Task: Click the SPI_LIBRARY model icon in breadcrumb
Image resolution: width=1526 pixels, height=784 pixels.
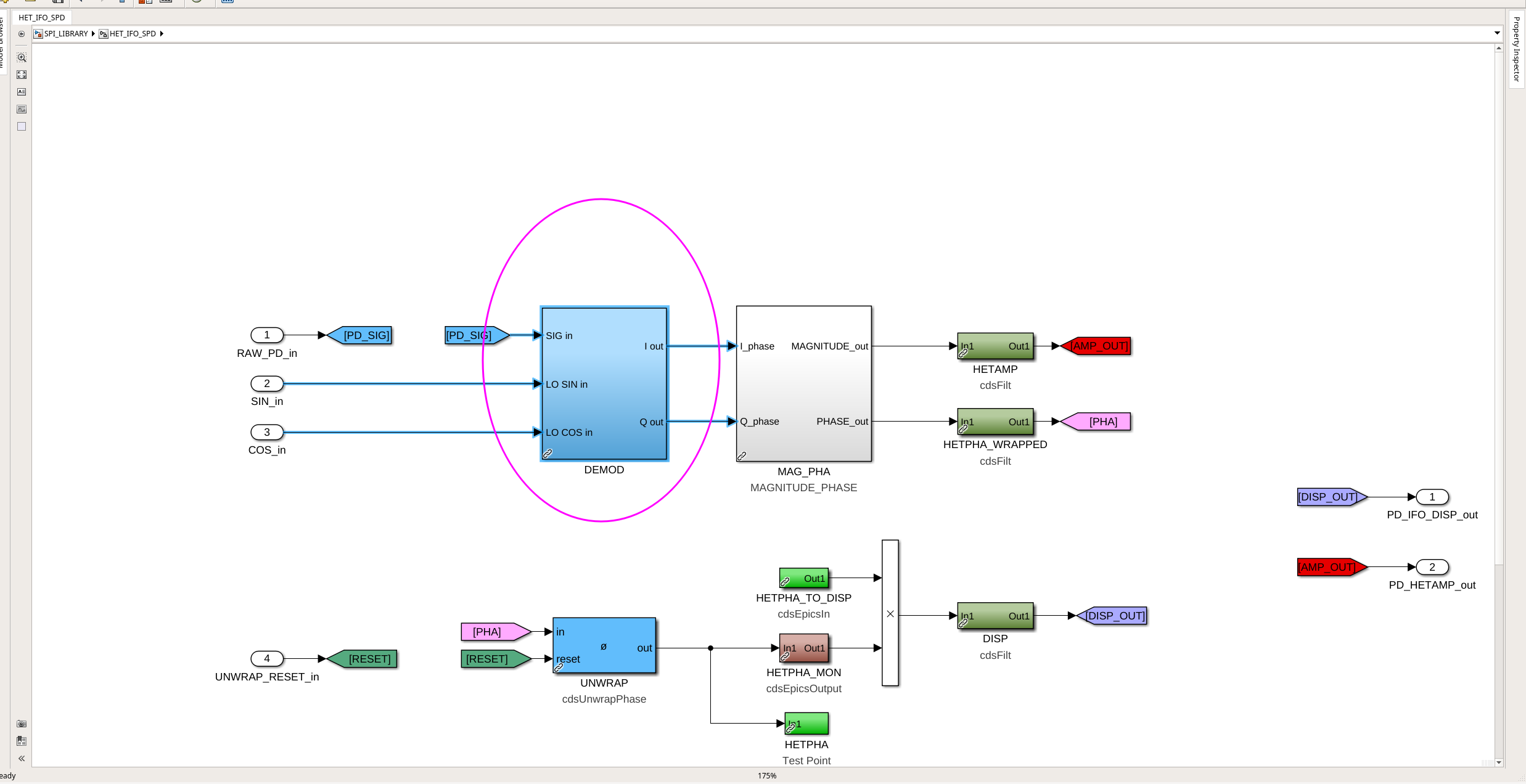Action: pos(38,34)
